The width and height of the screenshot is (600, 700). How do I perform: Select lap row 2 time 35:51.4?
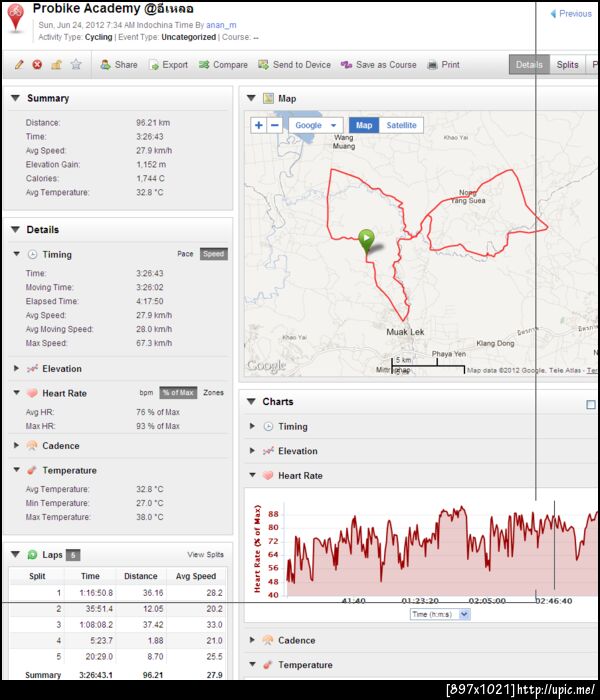click(x=96, y=608)
